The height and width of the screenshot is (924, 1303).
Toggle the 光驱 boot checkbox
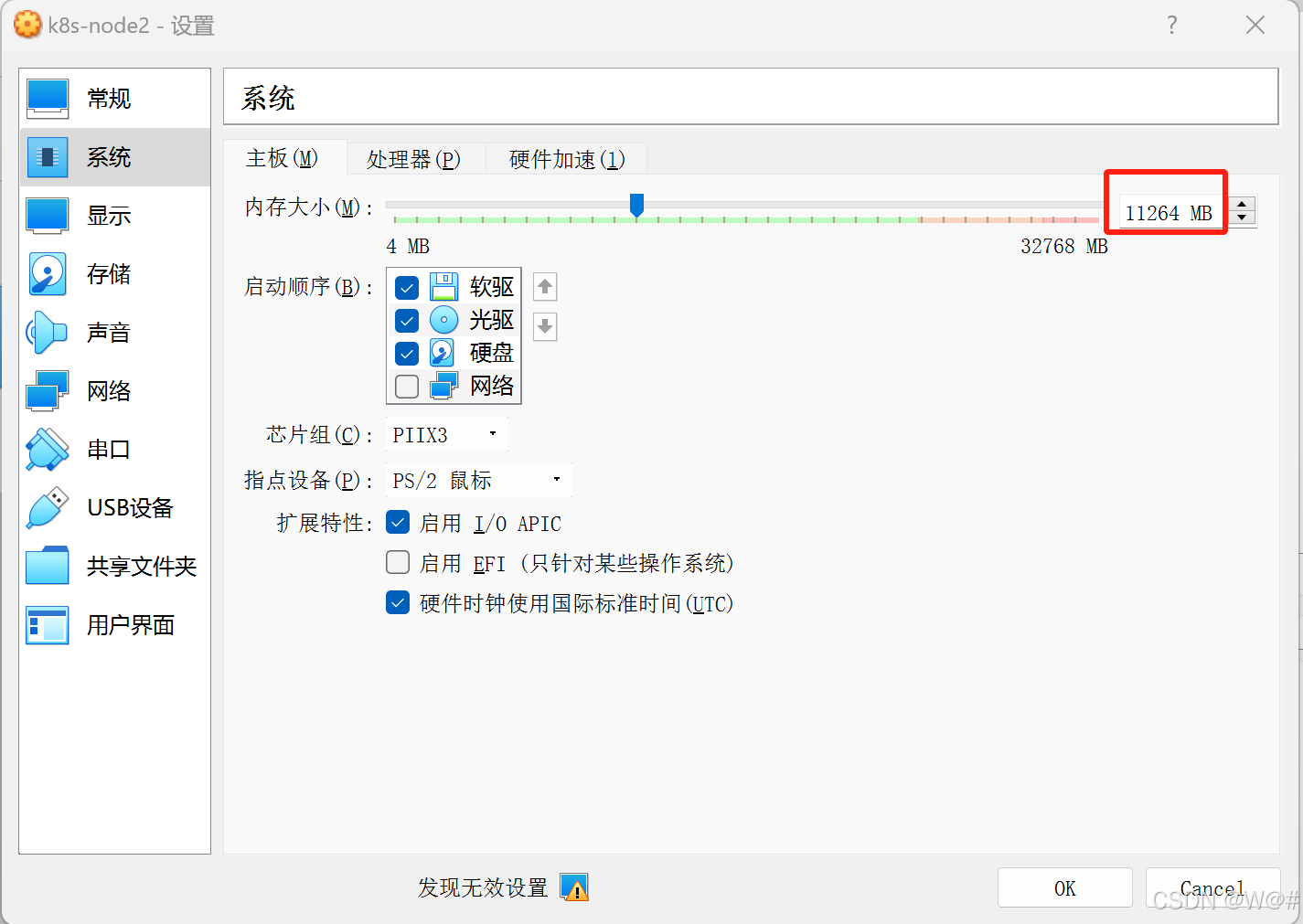pos(407,321)
